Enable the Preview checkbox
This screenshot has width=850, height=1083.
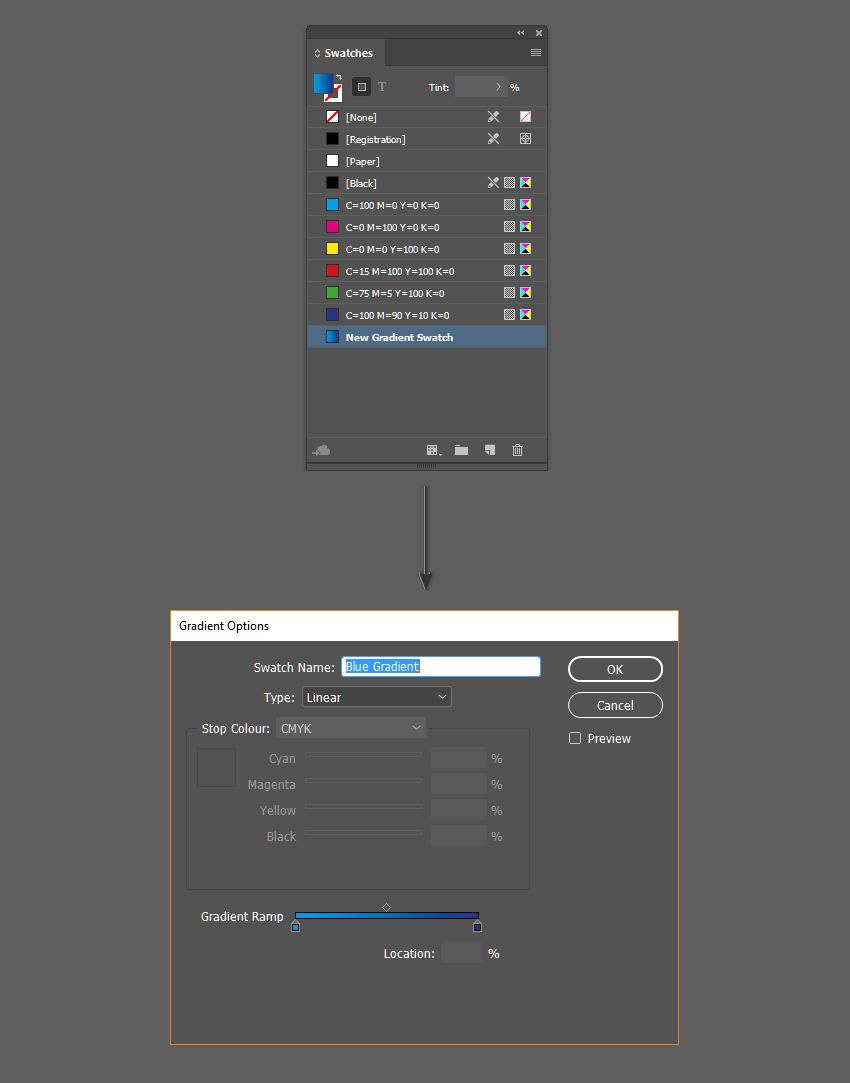tap(574, 738)
